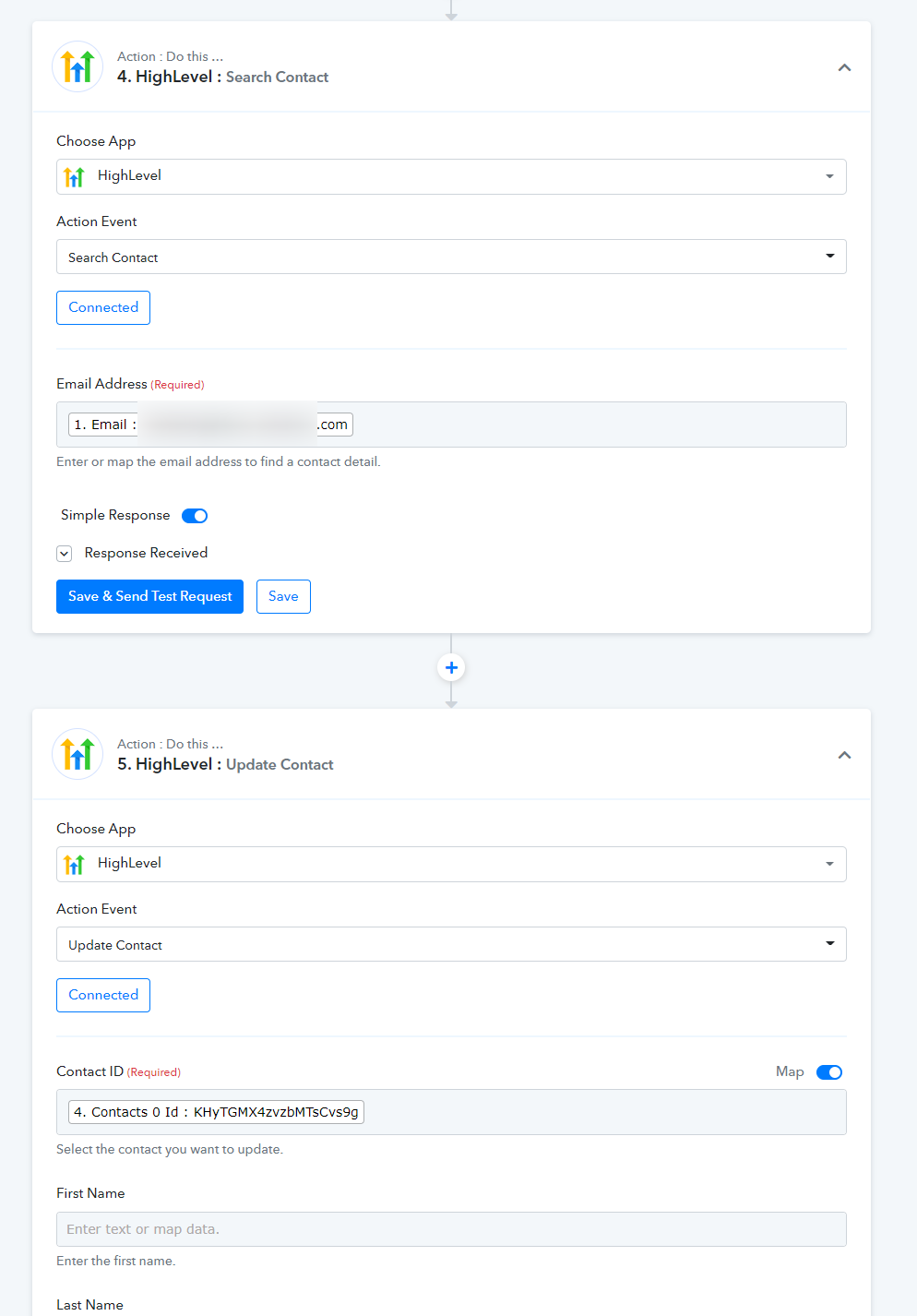Collapse step 5 Update Contact card
Viewport: 917px width, 1316px height.
[x=844, y=755]
